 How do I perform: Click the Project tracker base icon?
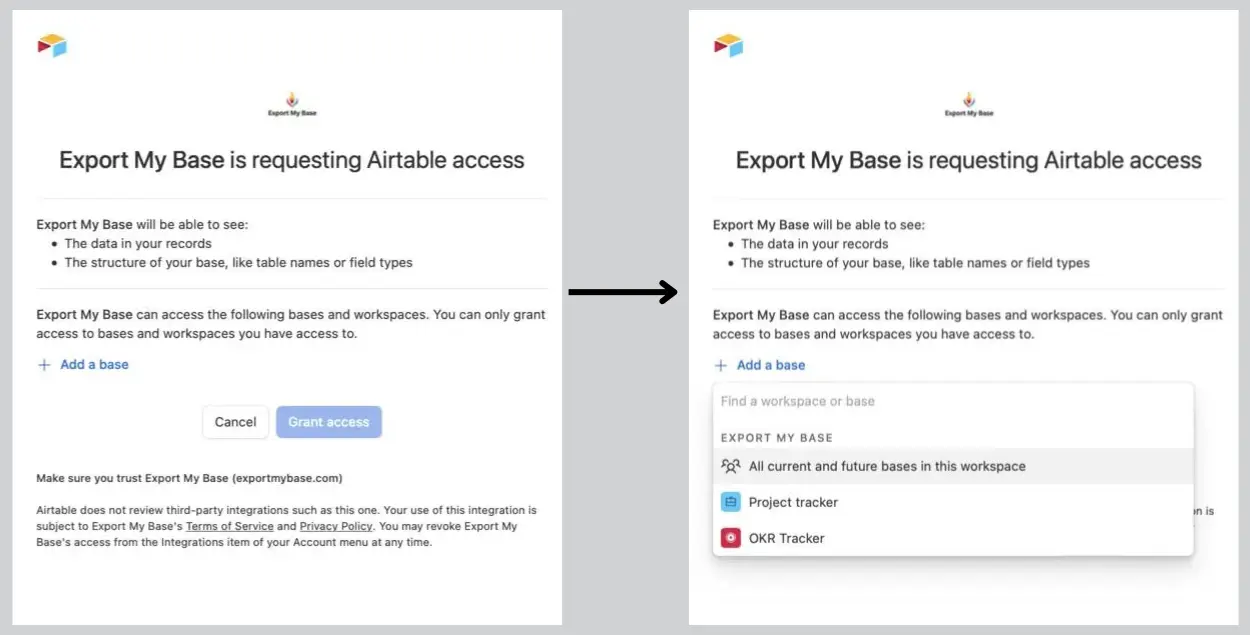(730, 502)
